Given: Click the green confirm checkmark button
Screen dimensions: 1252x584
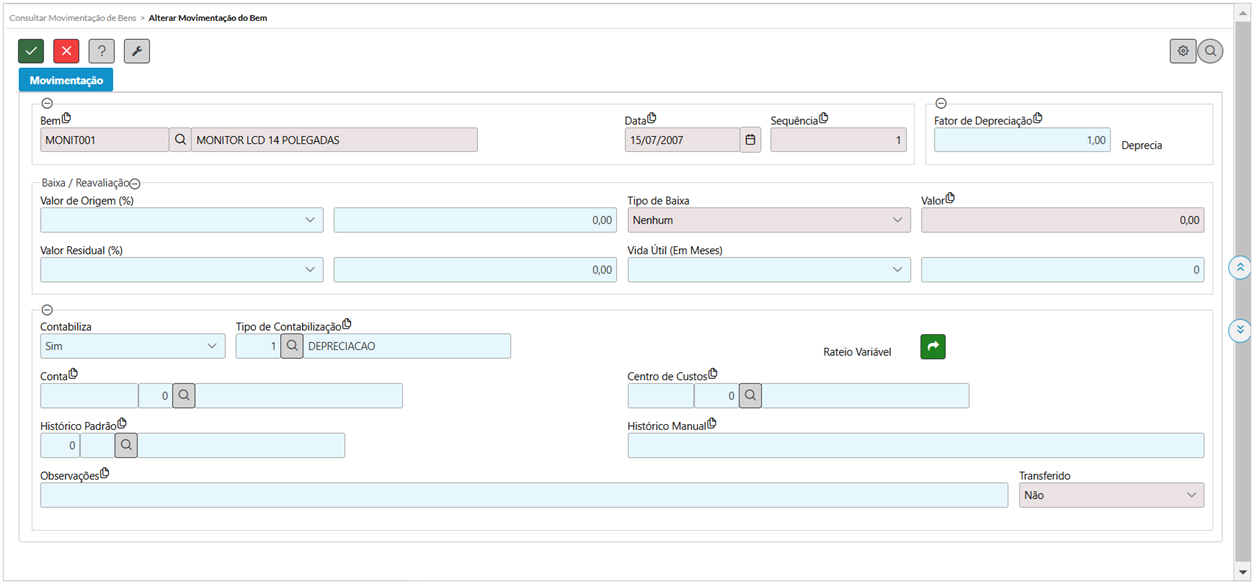Looking at the screenshot, I should 31,51.
